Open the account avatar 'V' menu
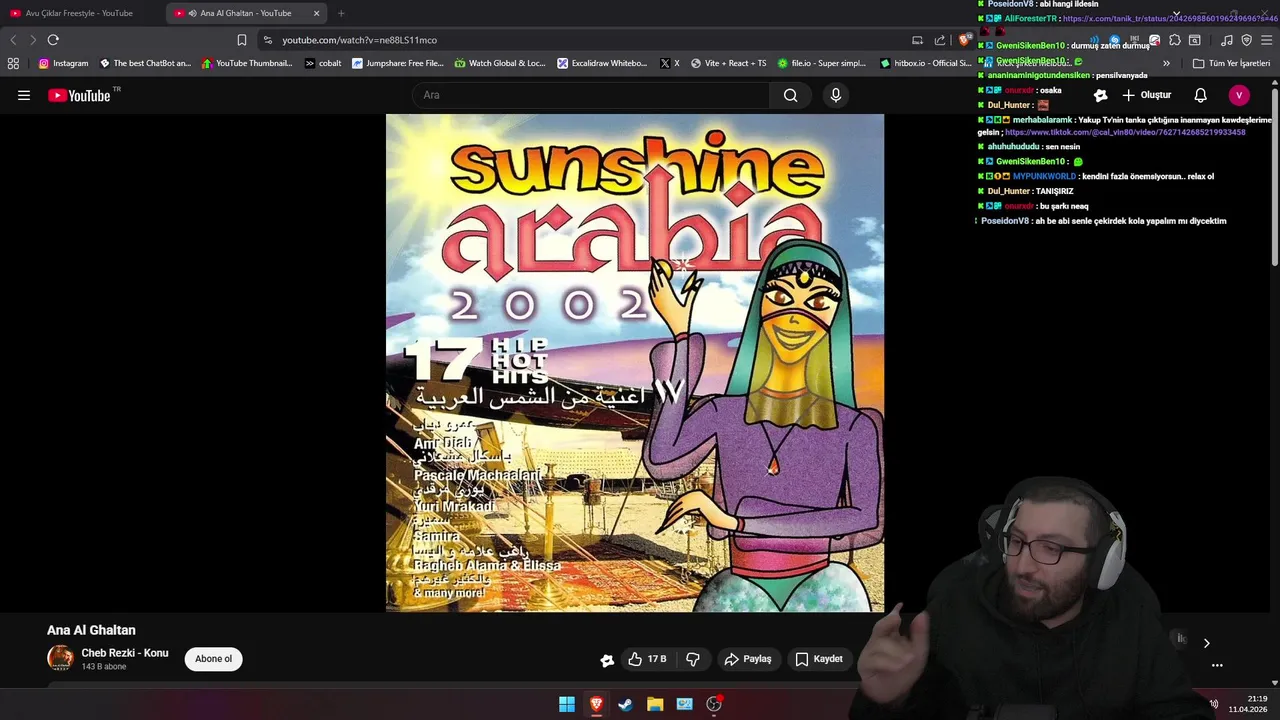Image resolution: width=1280 pixels, height=720 pixels. tap(1239, 95)
